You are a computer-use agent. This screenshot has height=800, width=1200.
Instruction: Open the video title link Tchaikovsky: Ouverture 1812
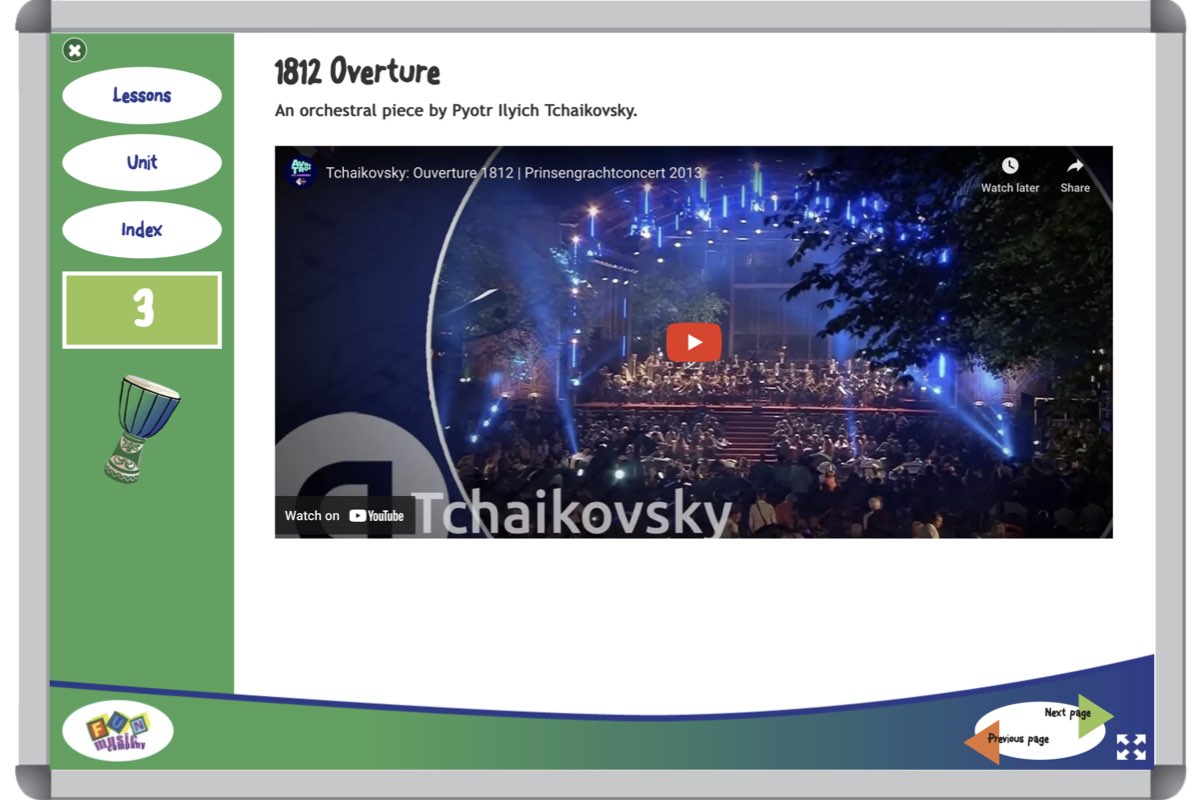pos(514,173)
